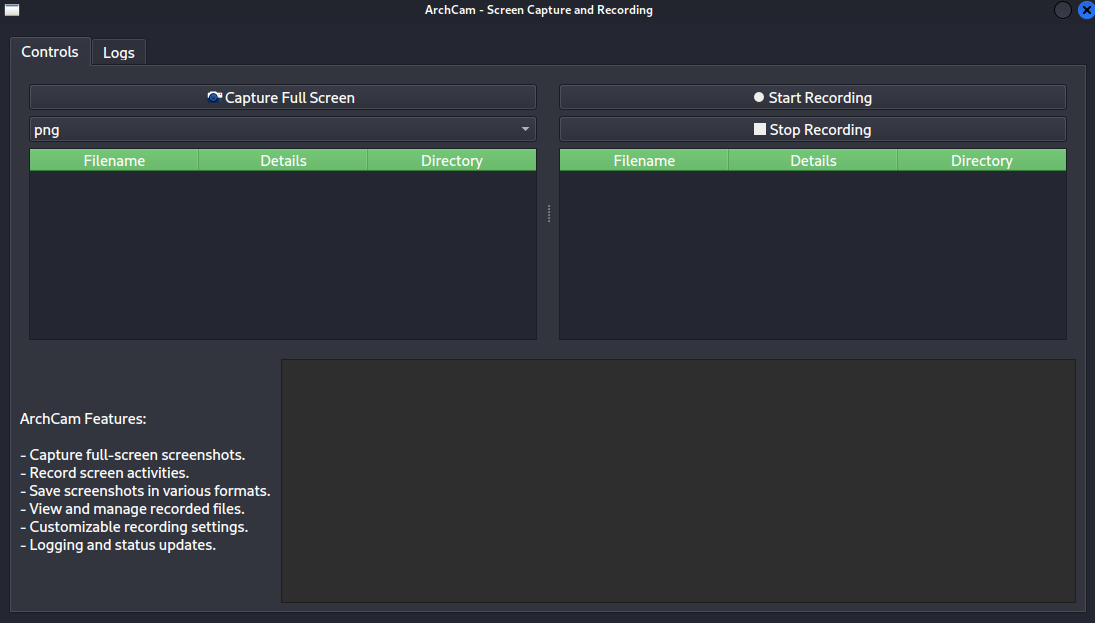1095x623 pixels.
Task: Select the Controls tab
Action: (x=50, y=52)
